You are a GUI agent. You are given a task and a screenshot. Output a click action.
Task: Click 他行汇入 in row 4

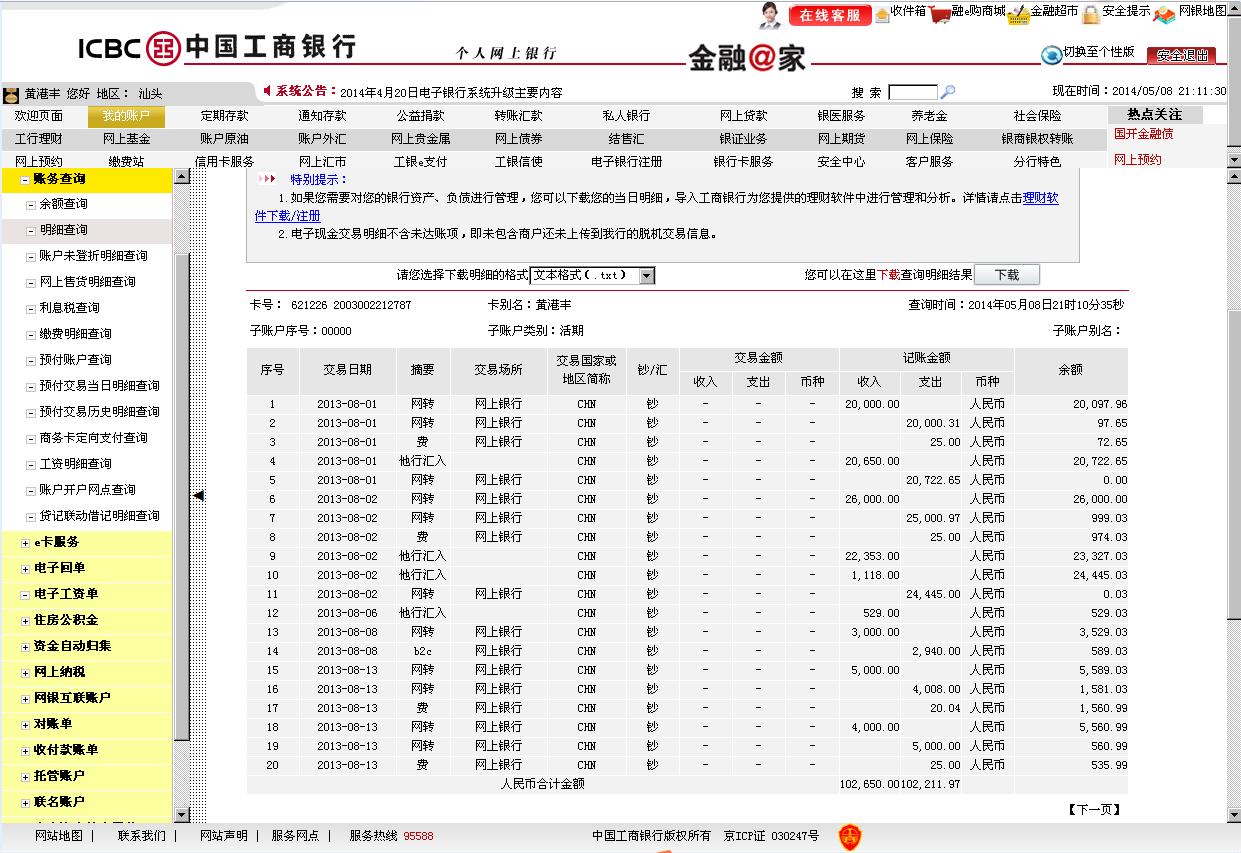423,462
